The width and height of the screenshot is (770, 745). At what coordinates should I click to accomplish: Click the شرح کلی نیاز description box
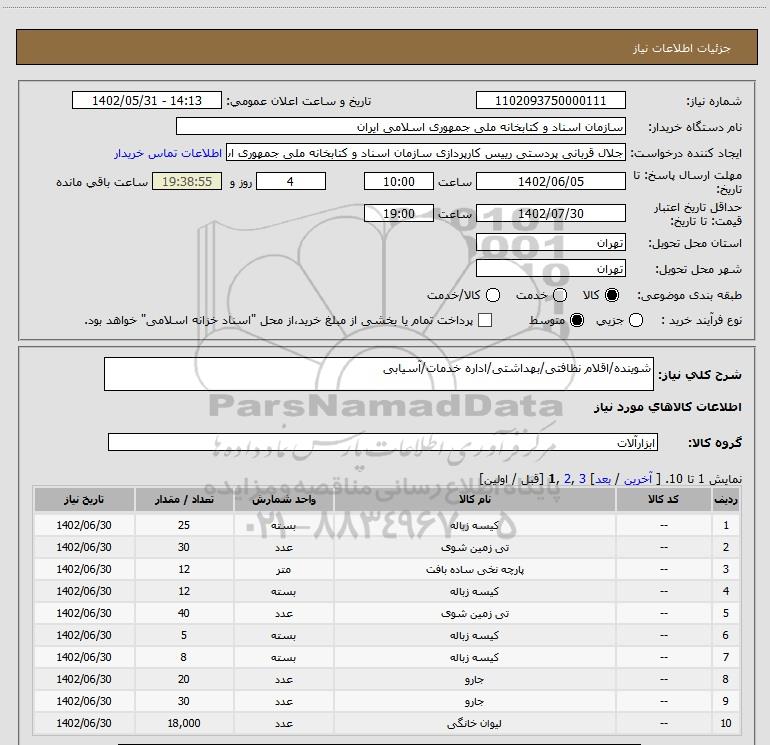tap(379, 374)
